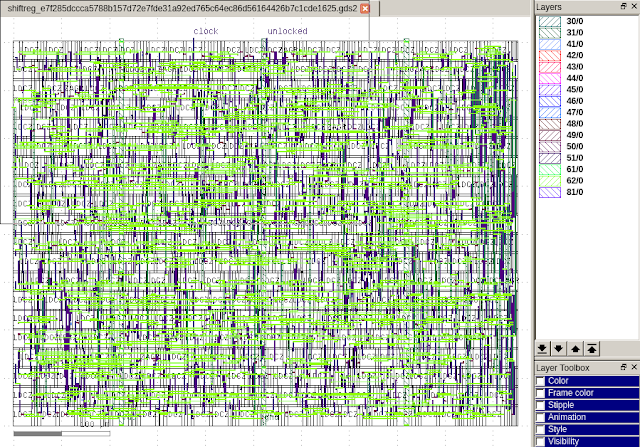Float the Layers panel
This screenshot has width=640, height=447.
(624, 6)
